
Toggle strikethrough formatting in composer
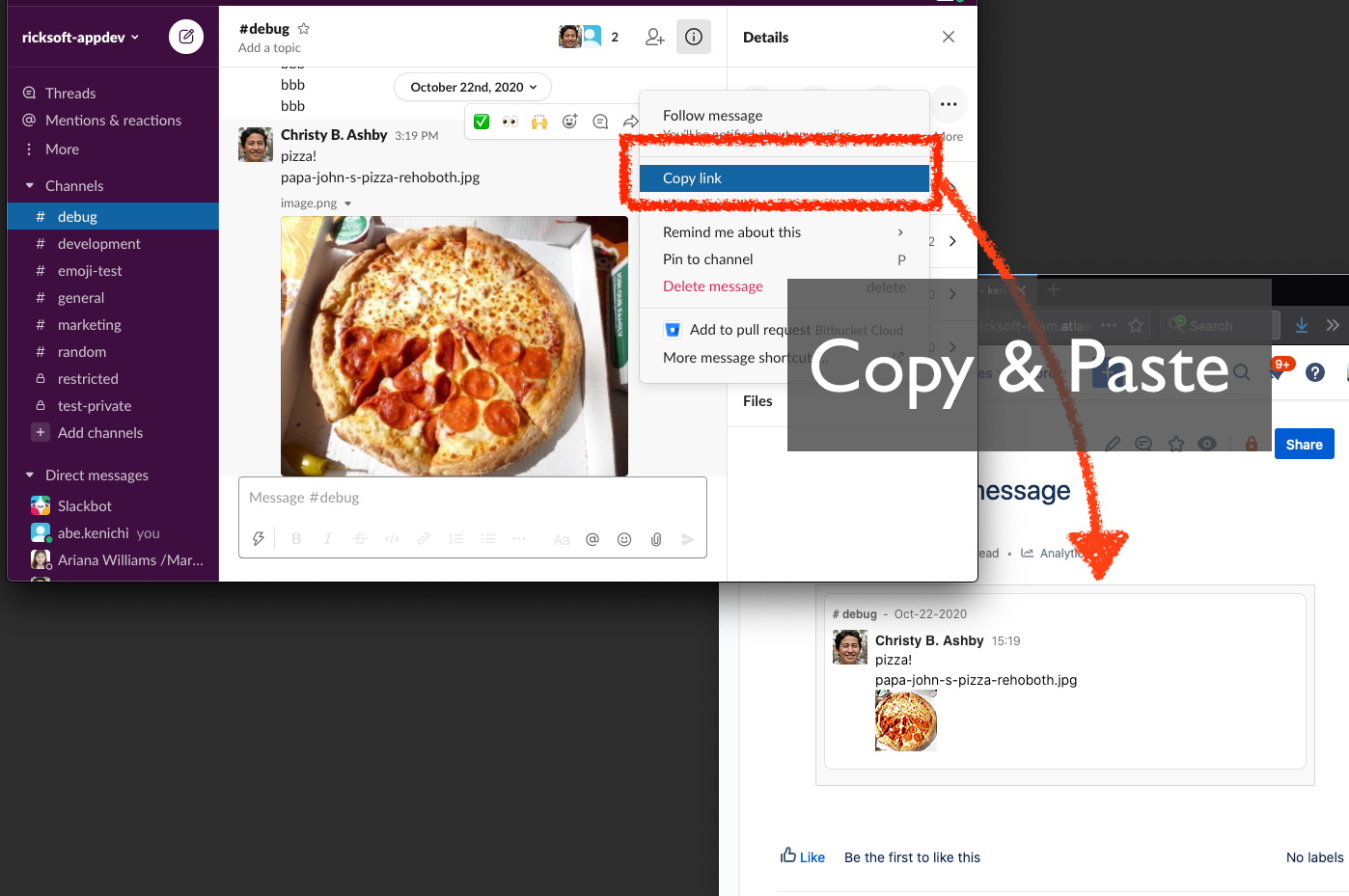(360, 539)
